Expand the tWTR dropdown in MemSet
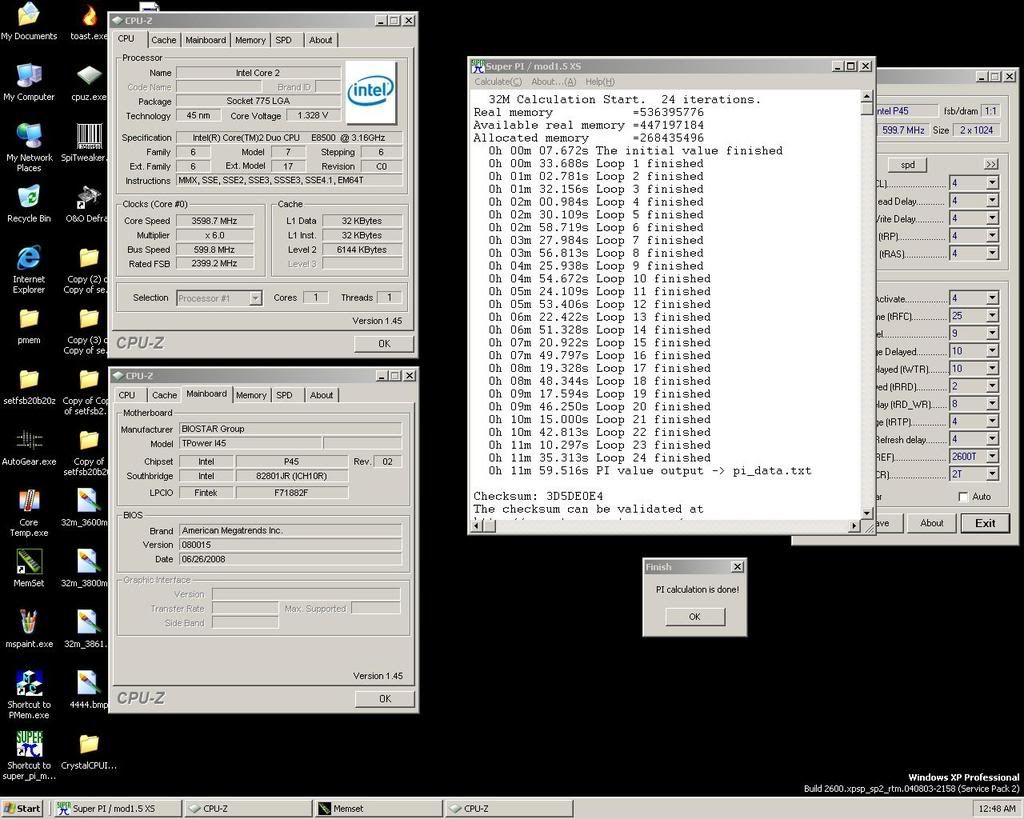 click(992, 368)
